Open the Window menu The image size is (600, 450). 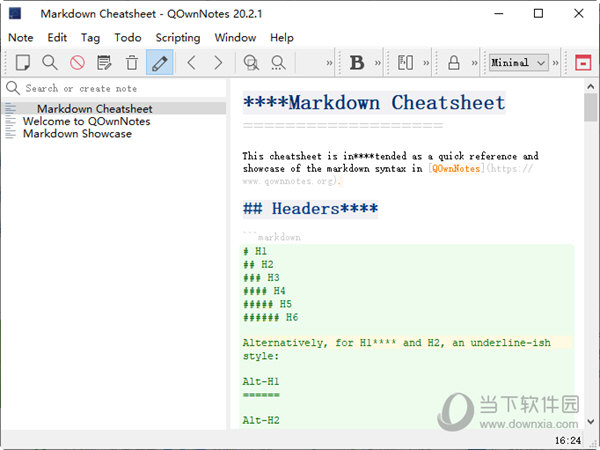pyautogui.click(x=235, y=38)
